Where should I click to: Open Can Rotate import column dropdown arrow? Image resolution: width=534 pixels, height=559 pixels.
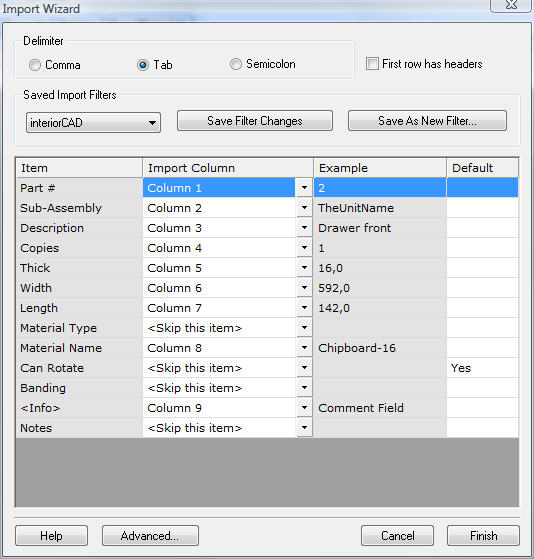[304, 367]
